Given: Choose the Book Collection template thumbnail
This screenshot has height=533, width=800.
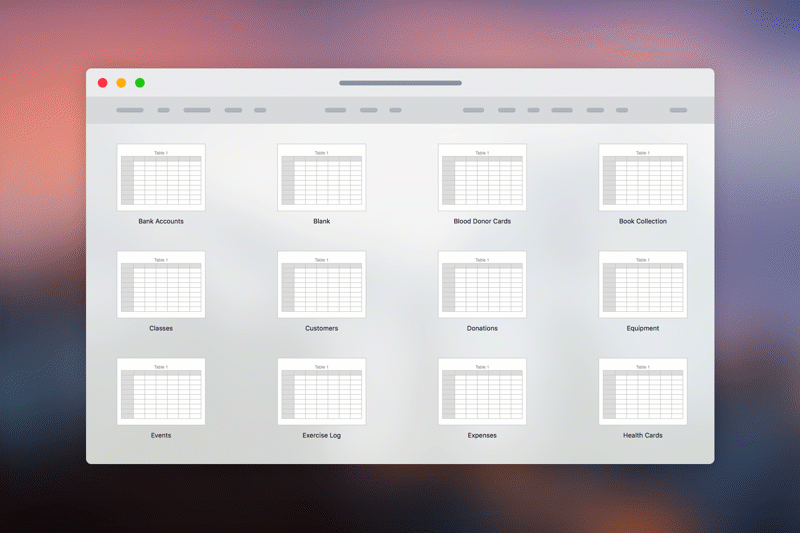Looking at the screenshot, I should click(643, 177).
